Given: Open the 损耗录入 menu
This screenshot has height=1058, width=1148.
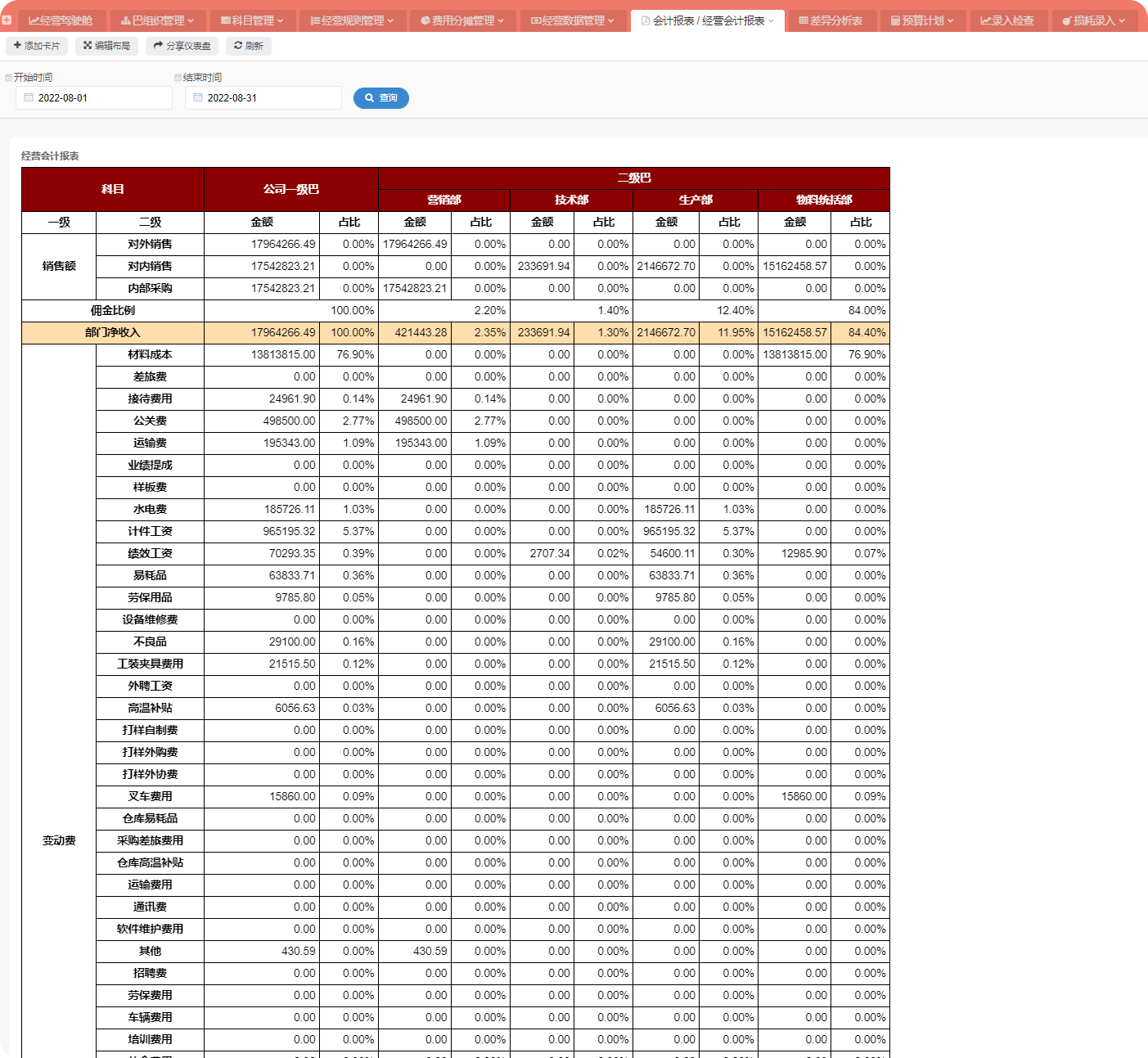Looking at the screenshot, I should coord(1094,20).
